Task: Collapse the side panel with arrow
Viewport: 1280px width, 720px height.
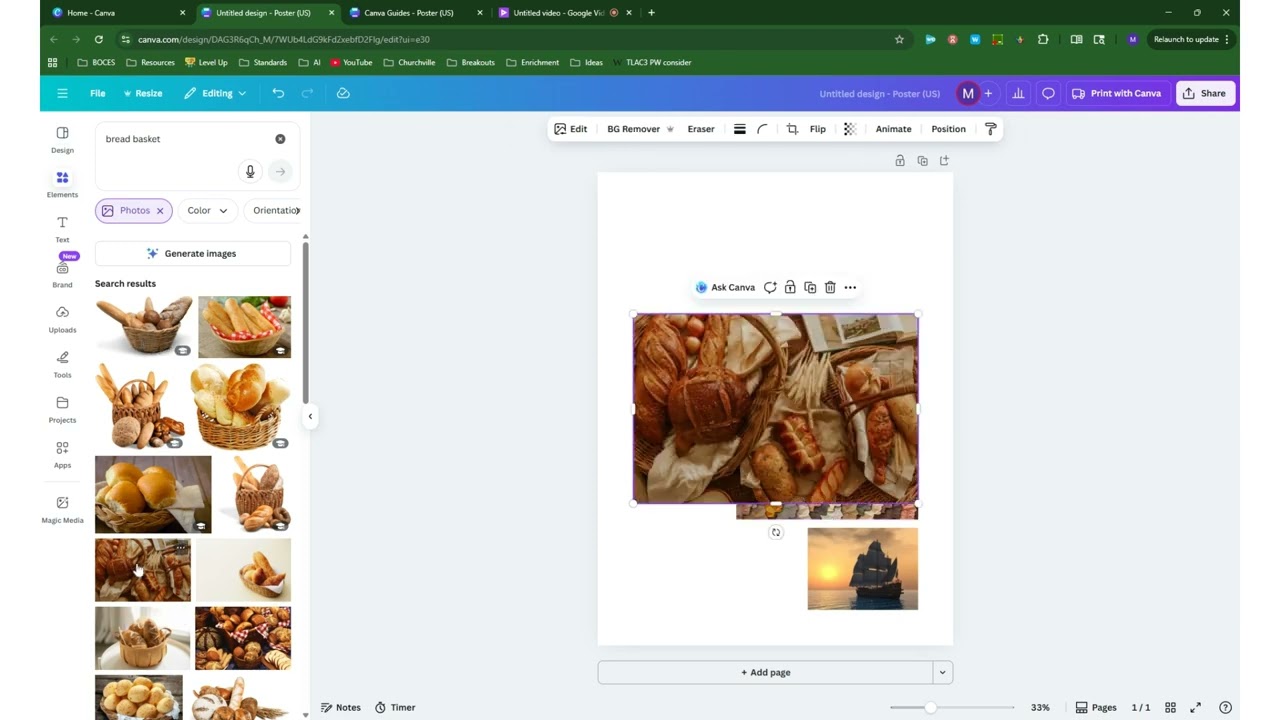Action: (310, 416)
